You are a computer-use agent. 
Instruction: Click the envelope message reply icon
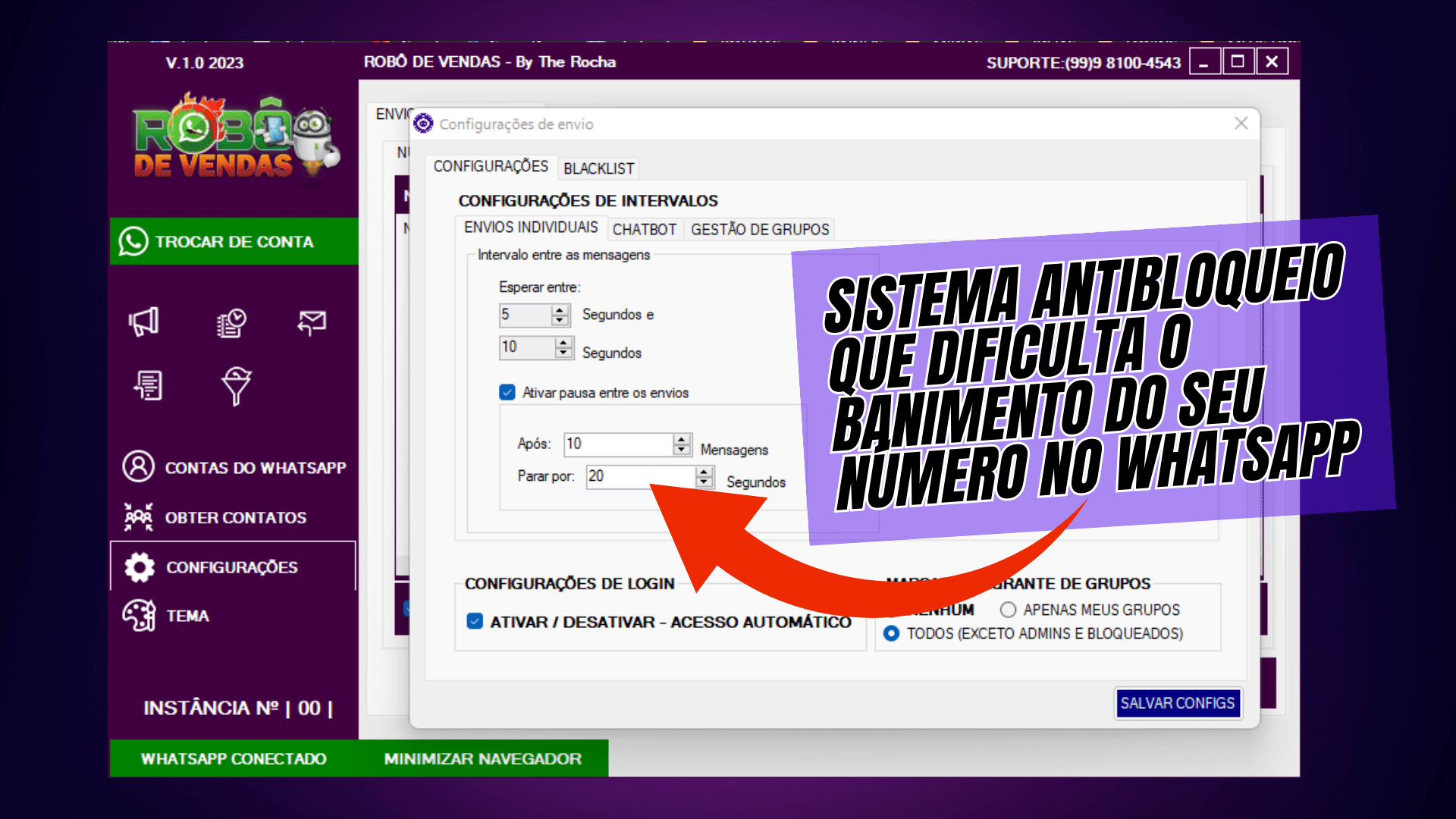(x=312, y=322)
